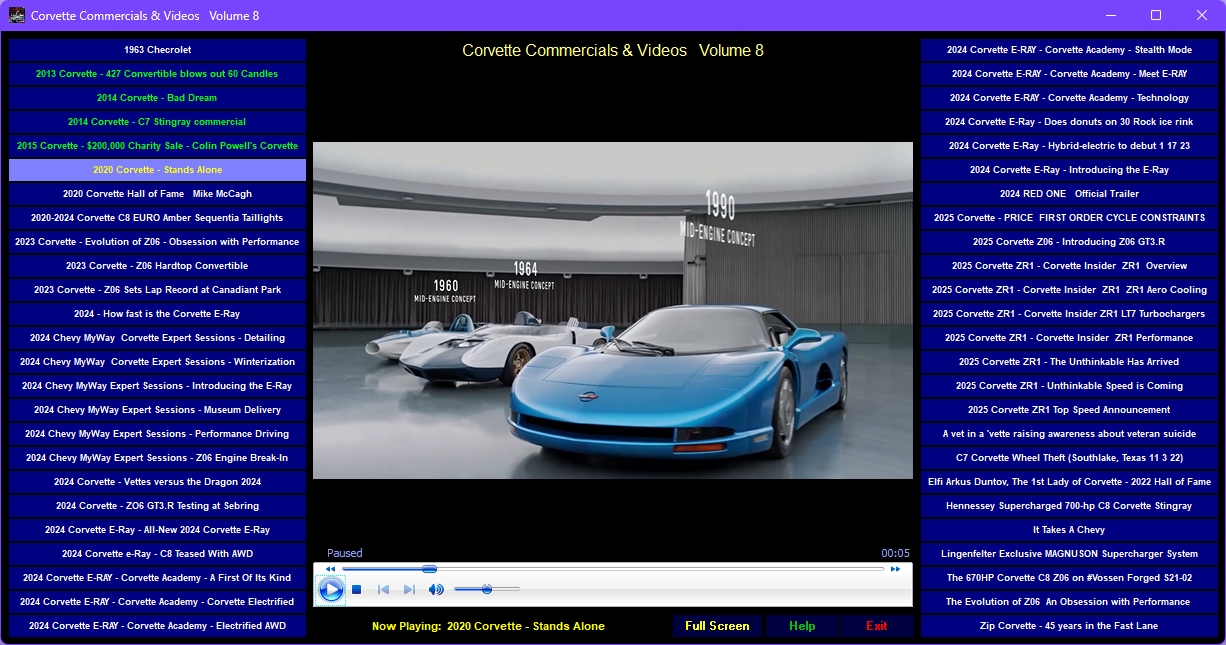Image resolution: width=1226 pixels, height=645 pixels.
Task: Select Corvette Academy - Electrified AWD
Action: (x=157, y=626)
